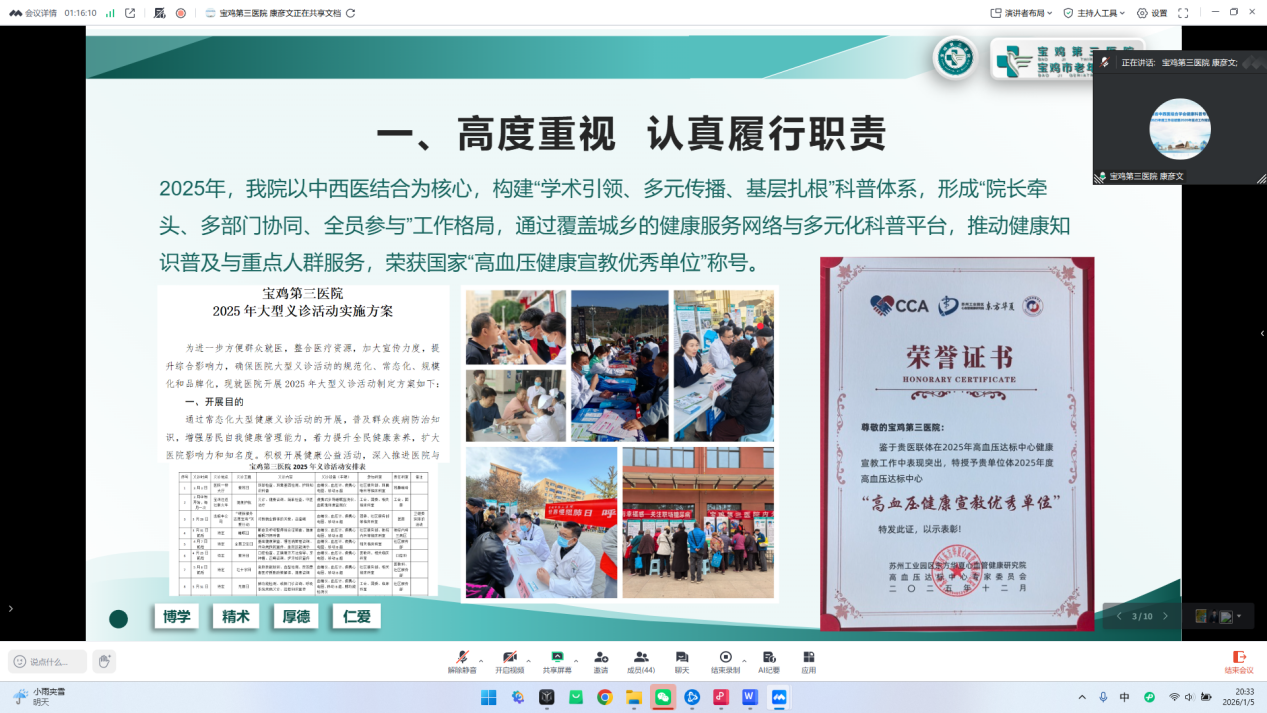Expand the 主持人工具 host tools menu
Viewport: 1267px width, 713px height.
coord(1100,14)
